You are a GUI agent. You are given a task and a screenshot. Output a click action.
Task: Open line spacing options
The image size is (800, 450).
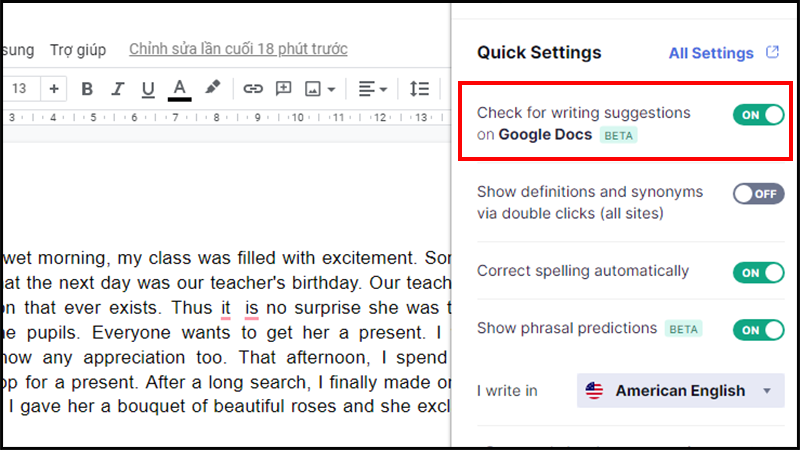point(419,89)
